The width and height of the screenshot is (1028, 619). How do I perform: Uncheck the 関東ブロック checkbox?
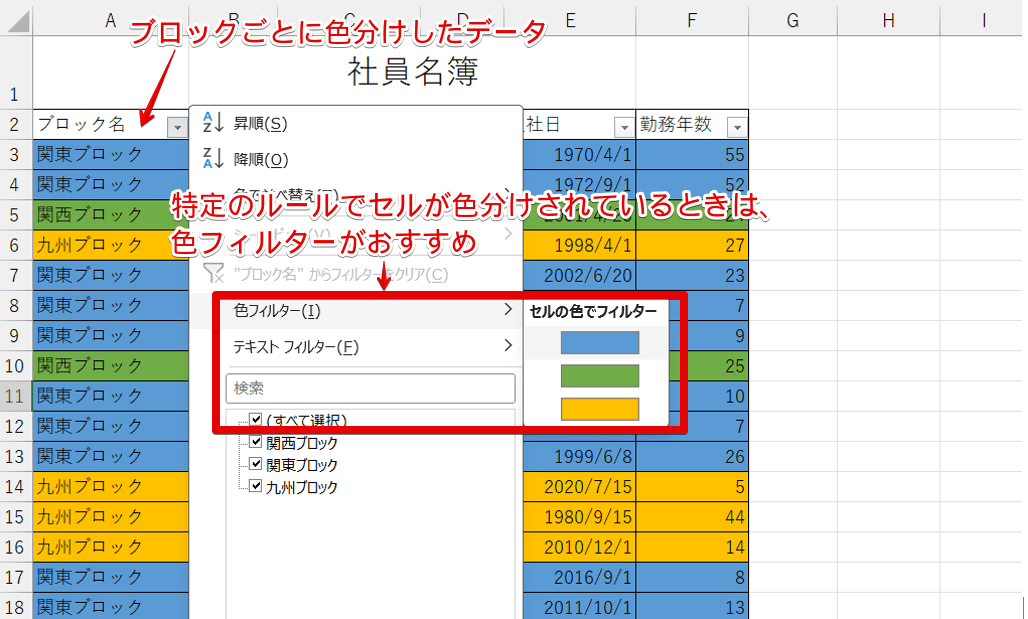tap(256, 465)
